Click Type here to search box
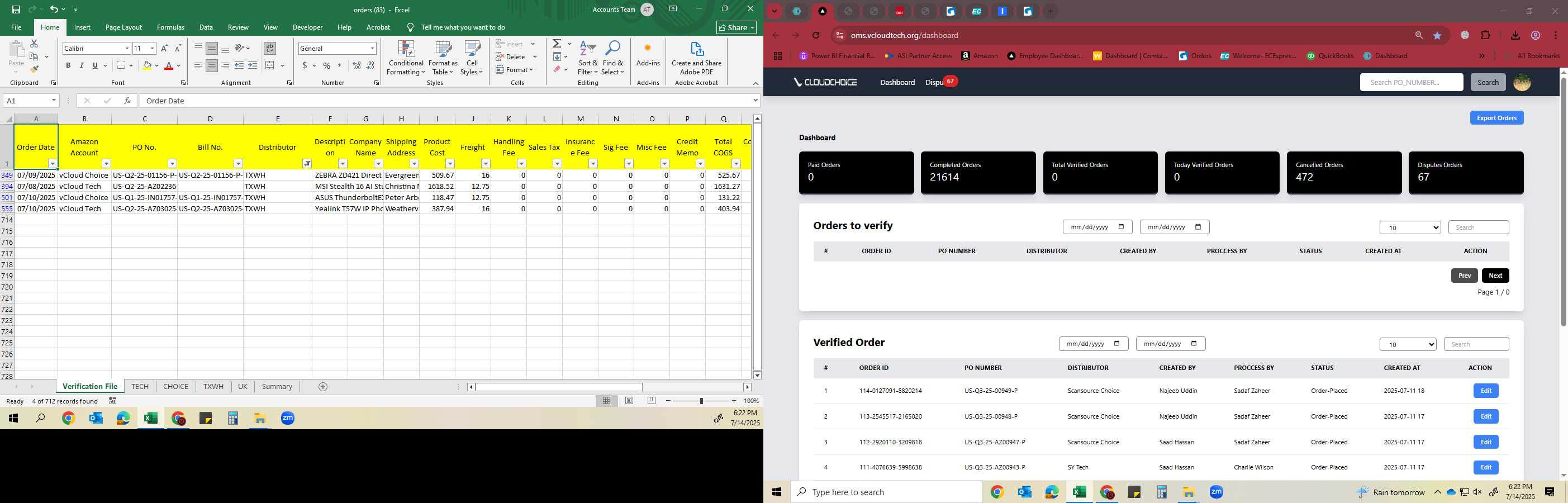This screenshot has height=503, width=1568. [886, 492]
